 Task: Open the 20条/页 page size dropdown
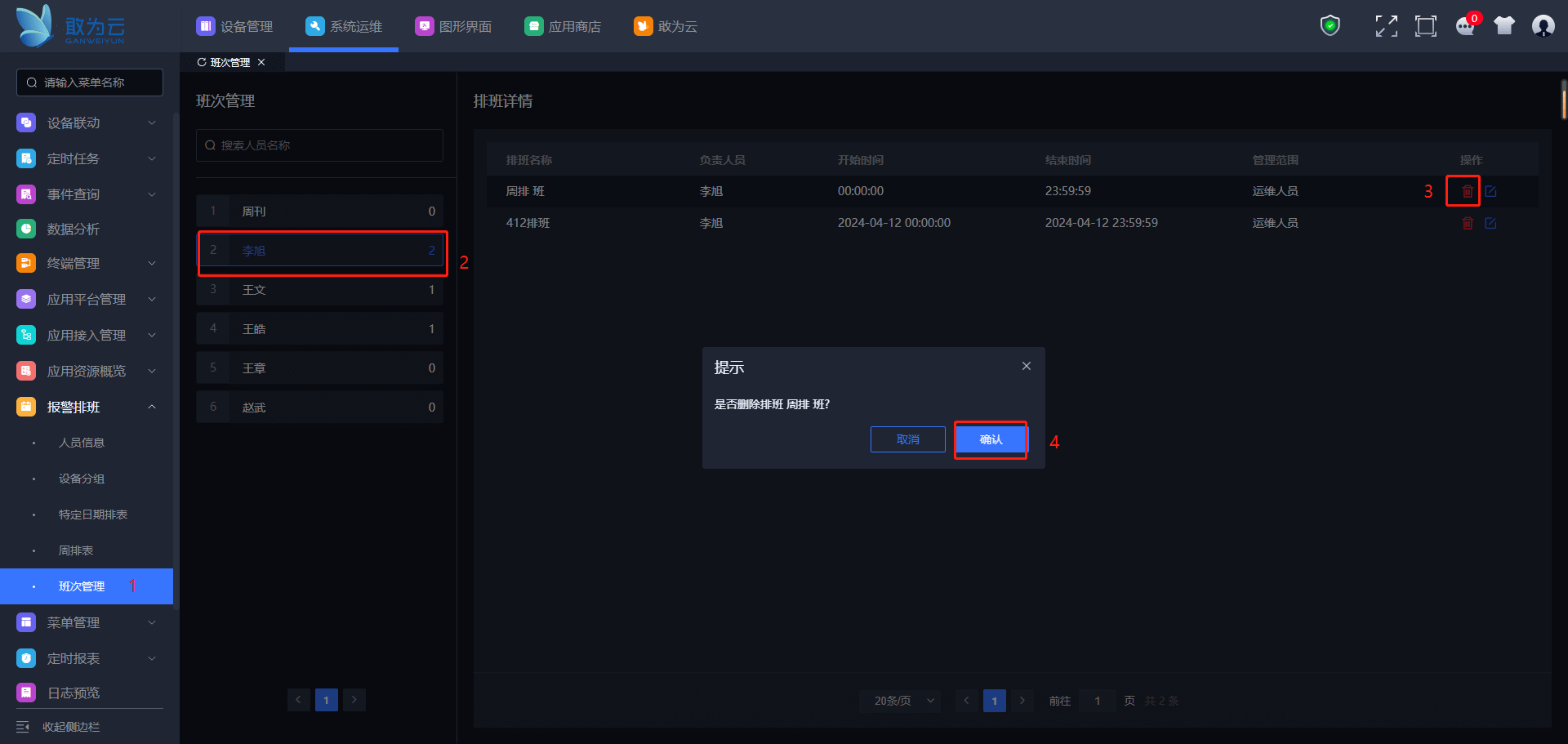point(902,701)
